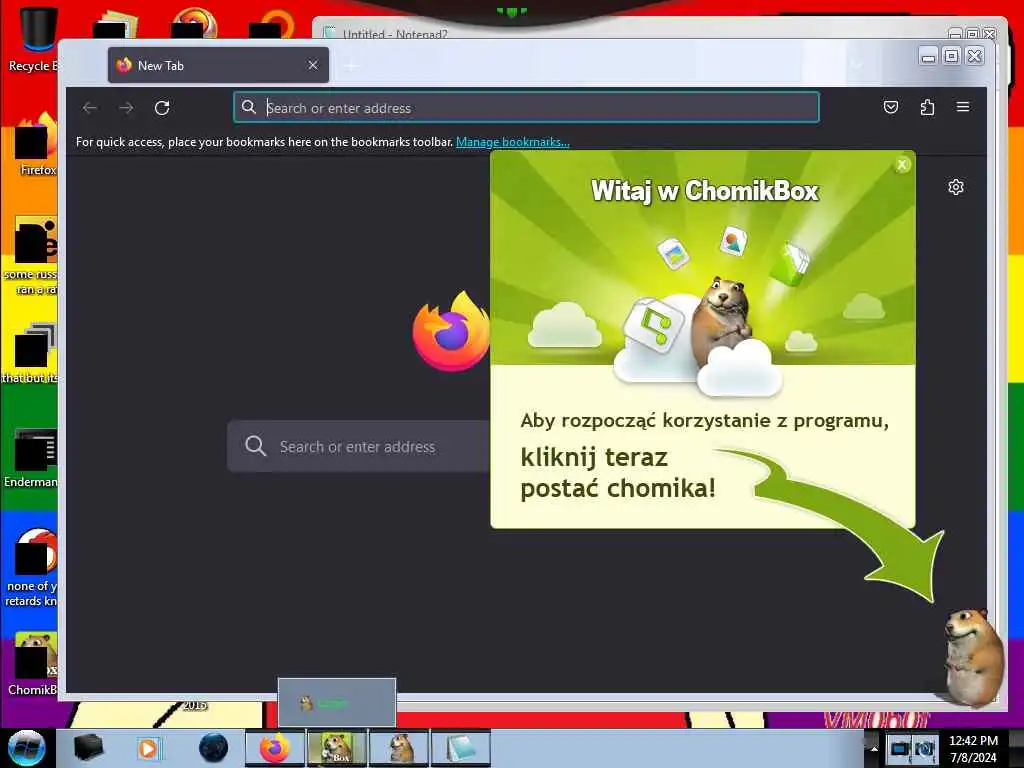Viewport: 1024px width, 768px height.
Task: Click the Untitled - Notepad2 title bar
Action: click(x=627, y=31)
